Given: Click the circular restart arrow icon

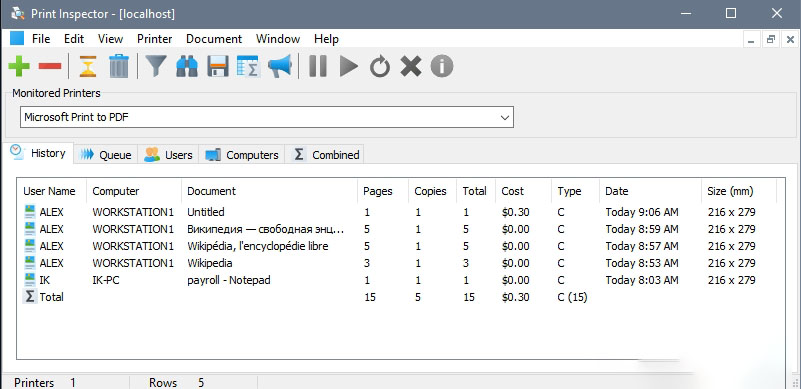Looking at the screenshot, I should click(380, 66).
